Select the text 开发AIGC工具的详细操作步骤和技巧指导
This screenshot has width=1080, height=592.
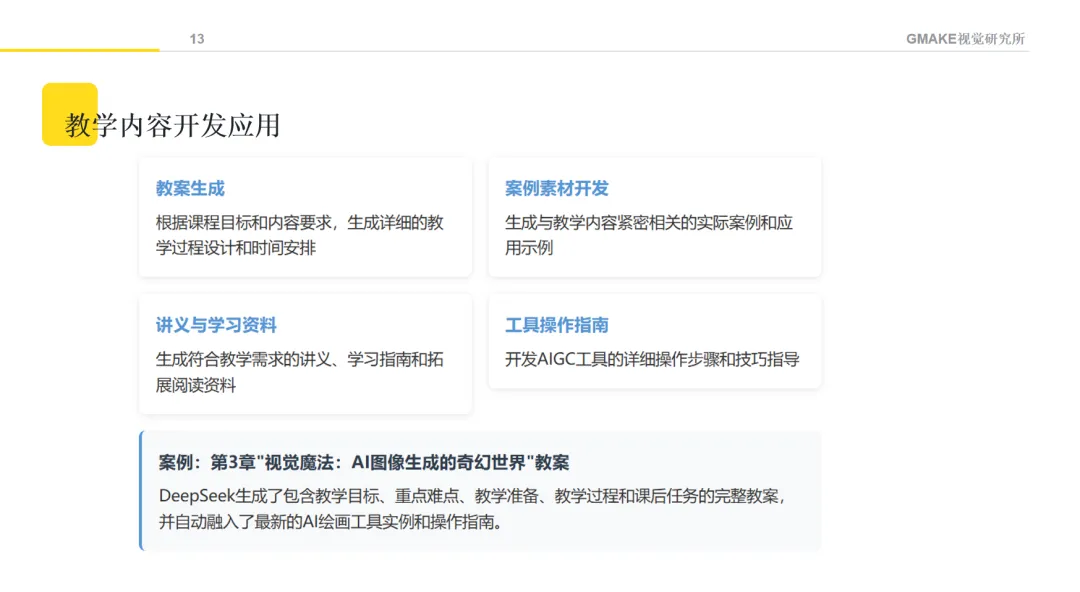[652, 359]
